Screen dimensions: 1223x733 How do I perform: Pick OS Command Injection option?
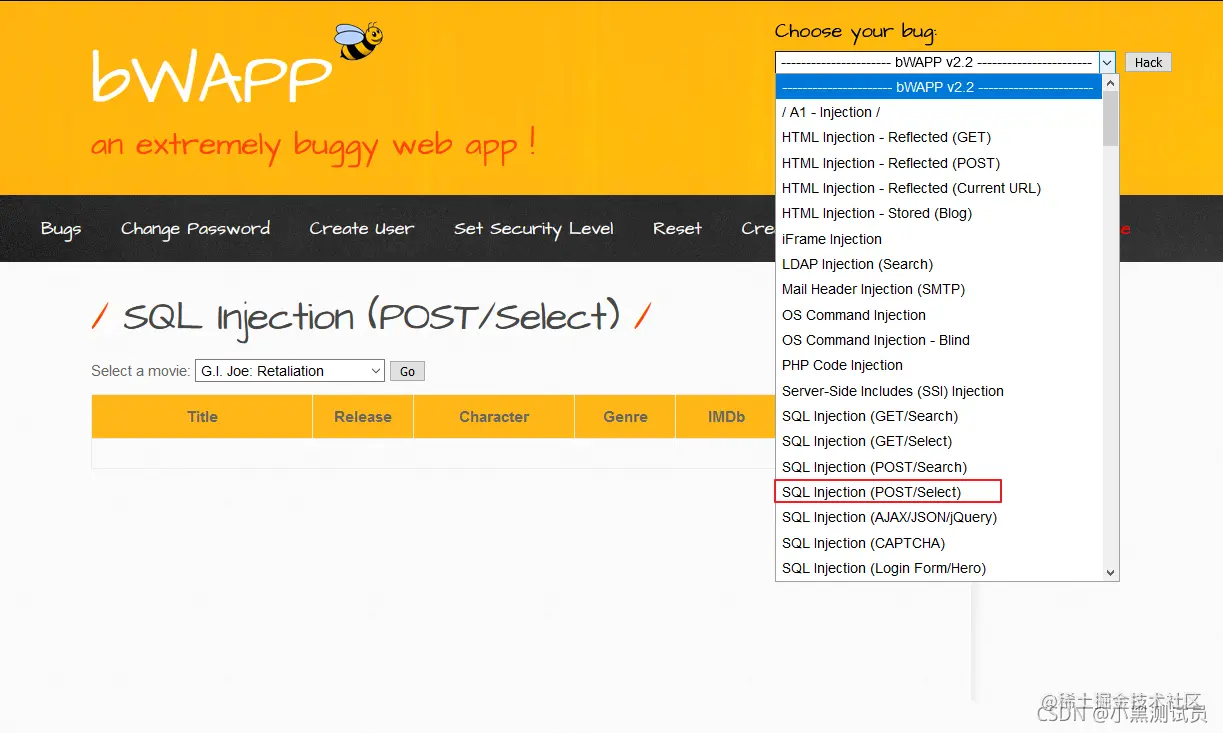(x=939, y=315)
